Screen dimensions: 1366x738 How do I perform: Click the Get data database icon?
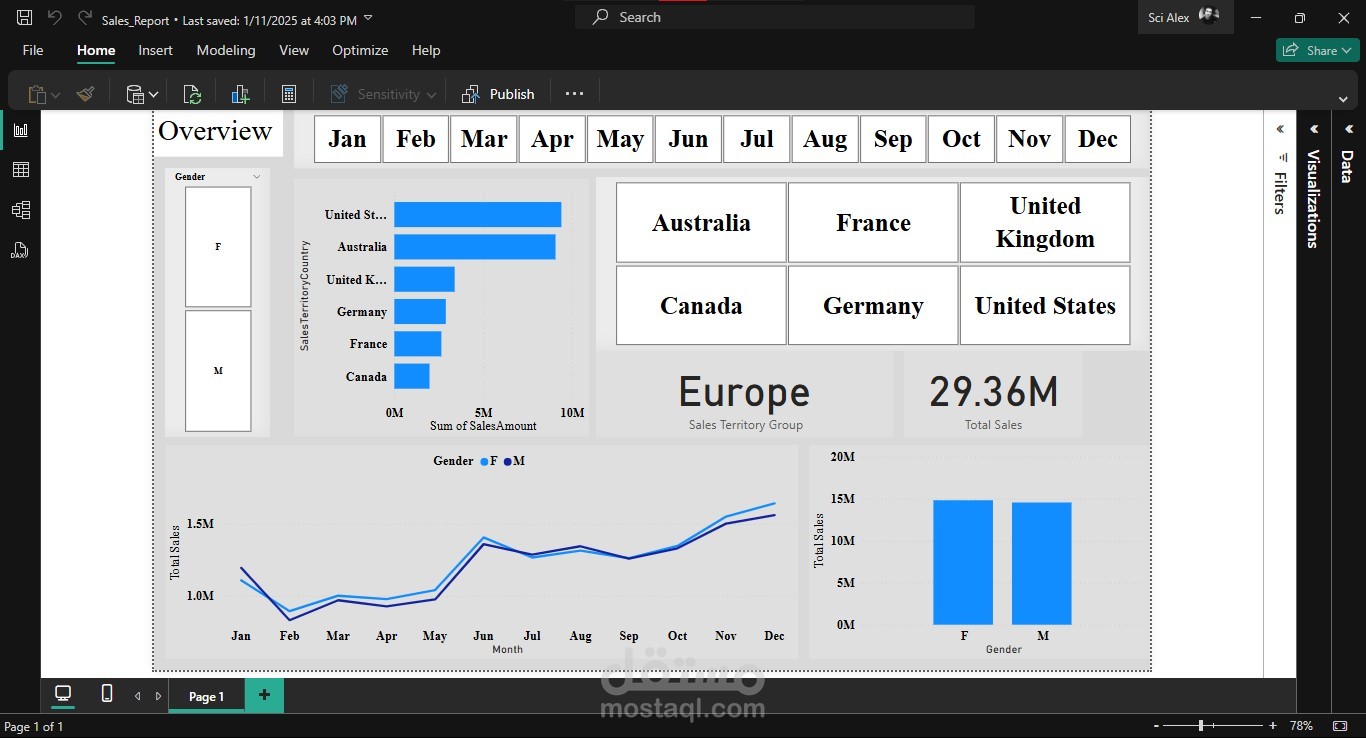(135, 93)
